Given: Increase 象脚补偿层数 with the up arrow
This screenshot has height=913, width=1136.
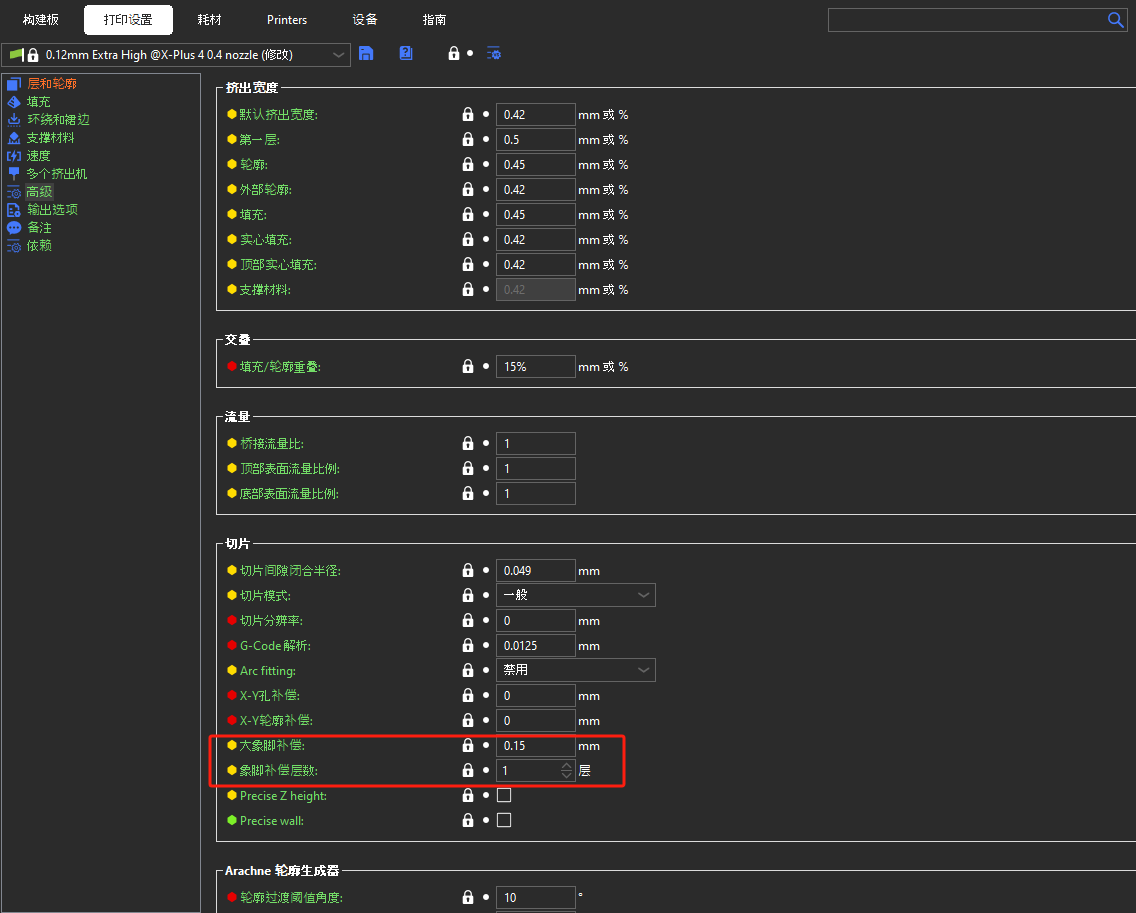Looking at the screenshot, I should [567, 765].
